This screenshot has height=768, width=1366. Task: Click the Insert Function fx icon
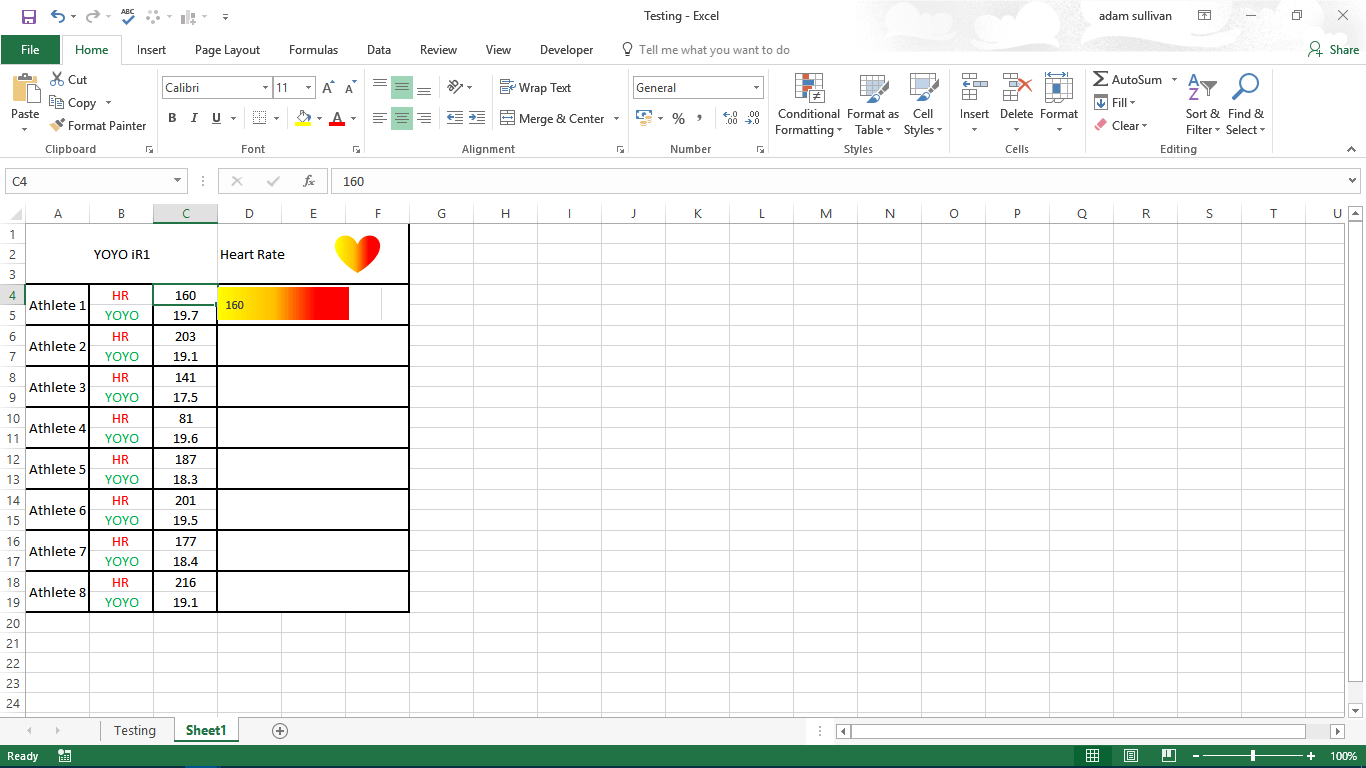pos(309,181)
